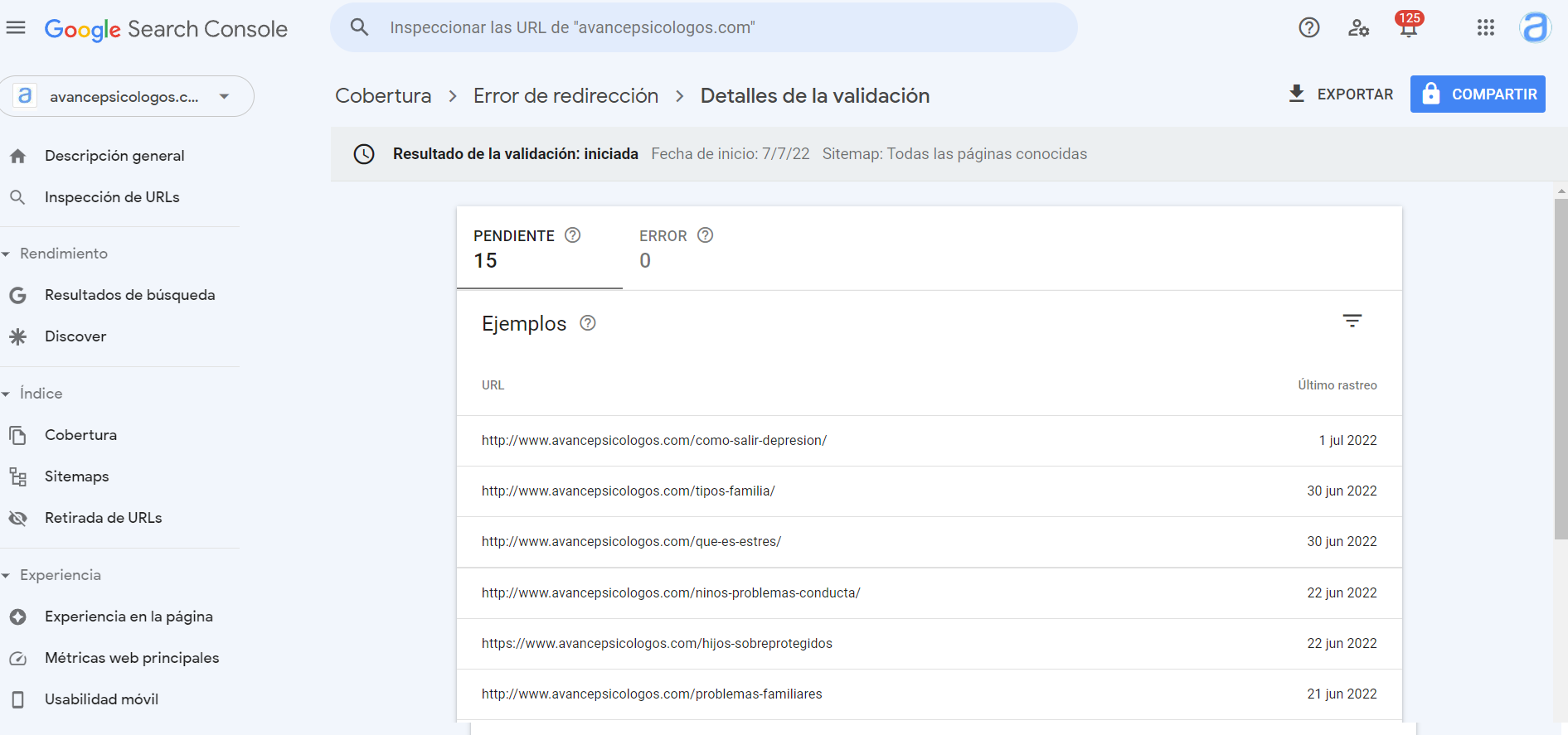
Task: Select the que-es-estres URL row
Action: tap(930, 542)
